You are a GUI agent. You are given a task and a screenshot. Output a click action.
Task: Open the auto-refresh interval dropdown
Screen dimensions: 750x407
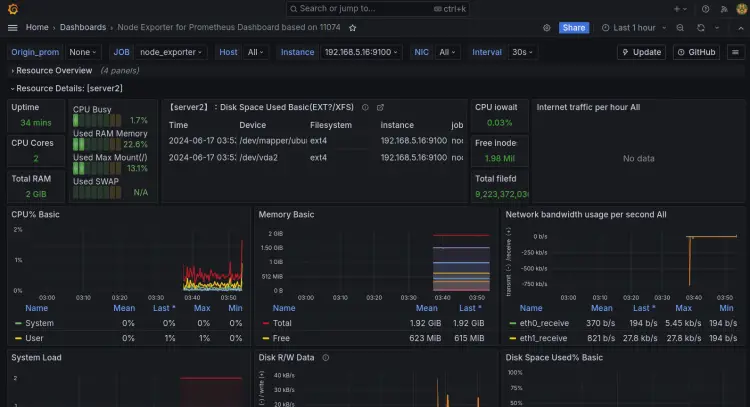coord(717,28)
